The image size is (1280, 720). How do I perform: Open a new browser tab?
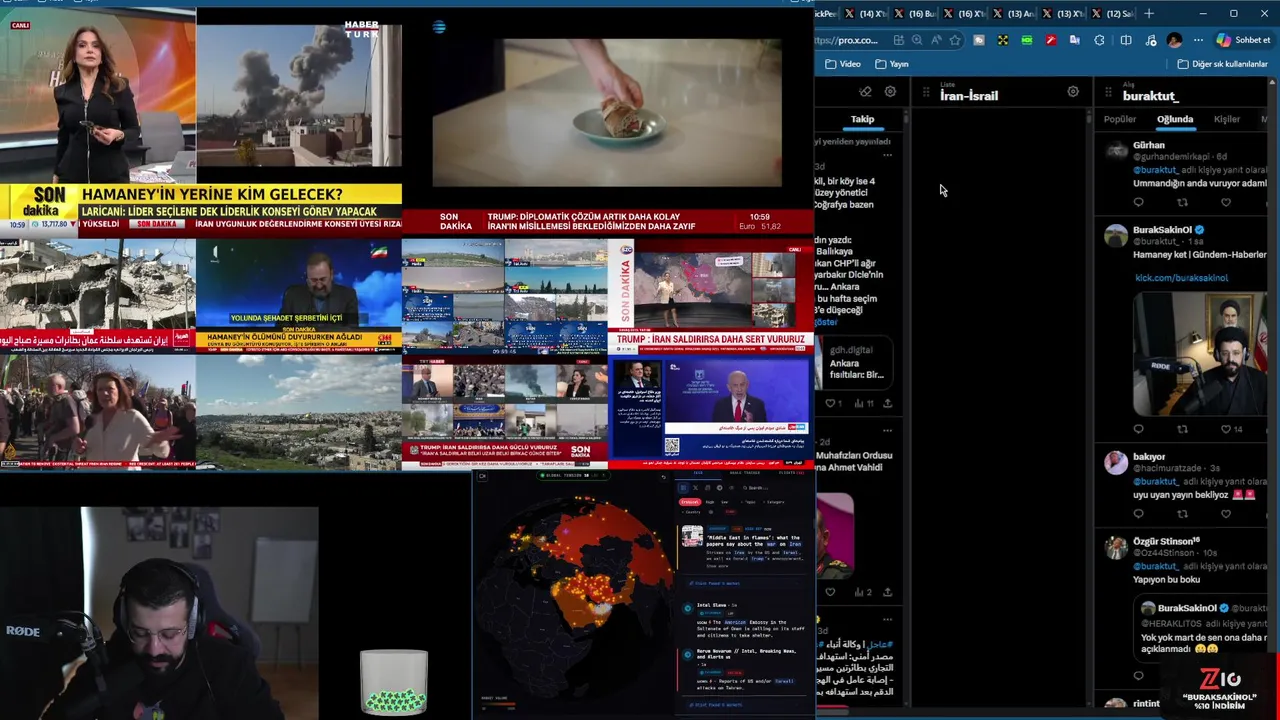(1149, 13)
